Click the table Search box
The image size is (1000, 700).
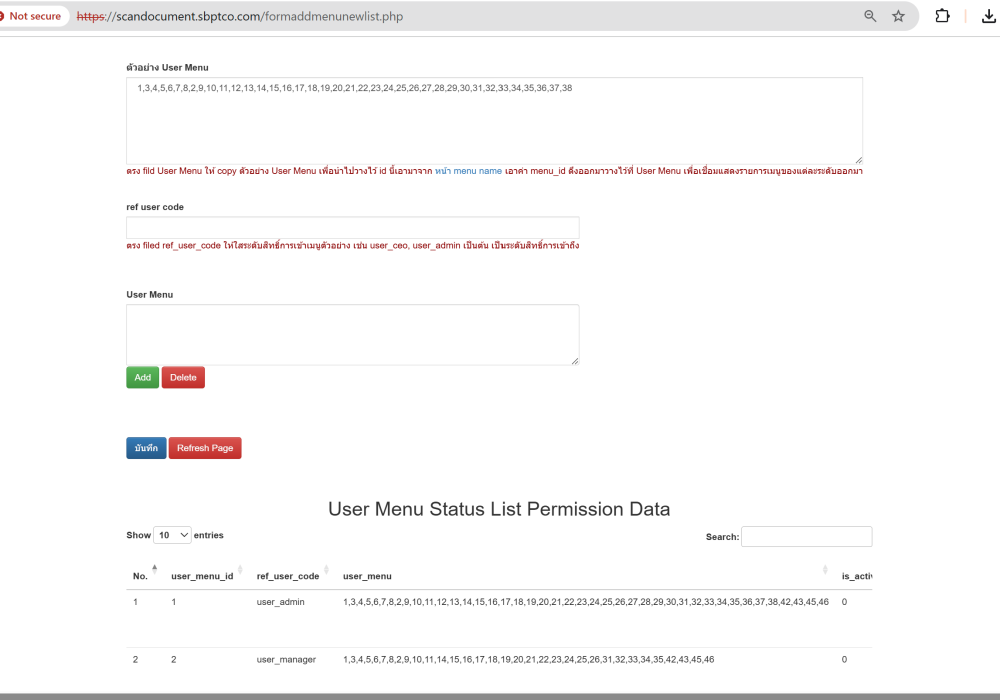point(806,537)
